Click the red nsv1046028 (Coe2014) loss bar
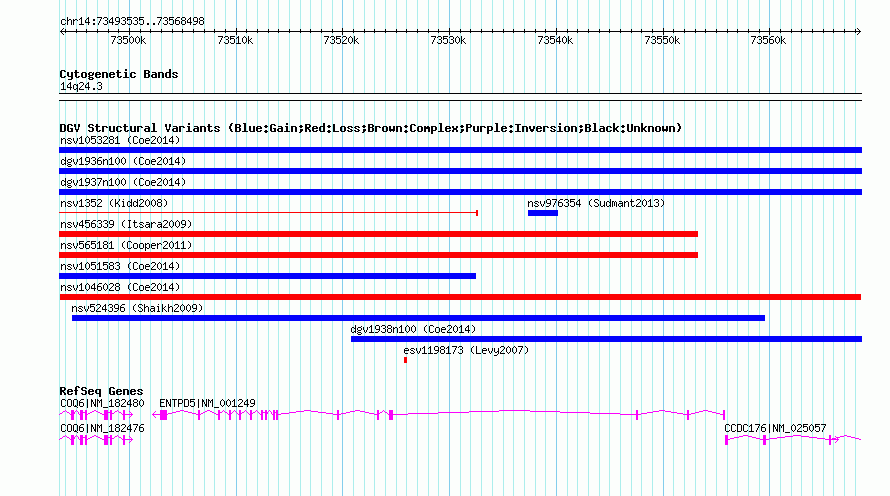 460,297
